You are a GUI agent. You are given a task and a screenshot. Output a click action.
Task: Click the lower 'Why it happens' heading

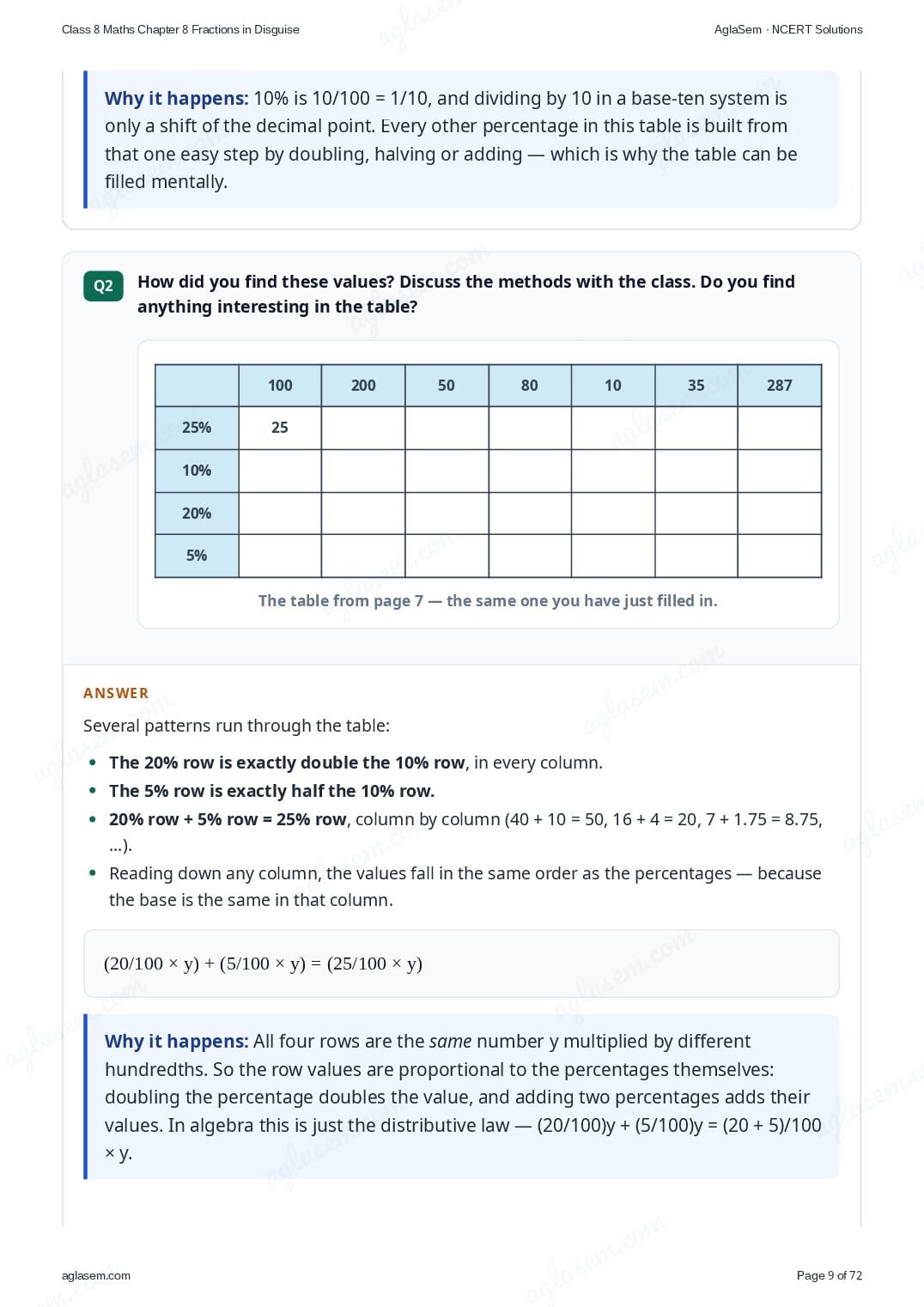pos(176,1042)
